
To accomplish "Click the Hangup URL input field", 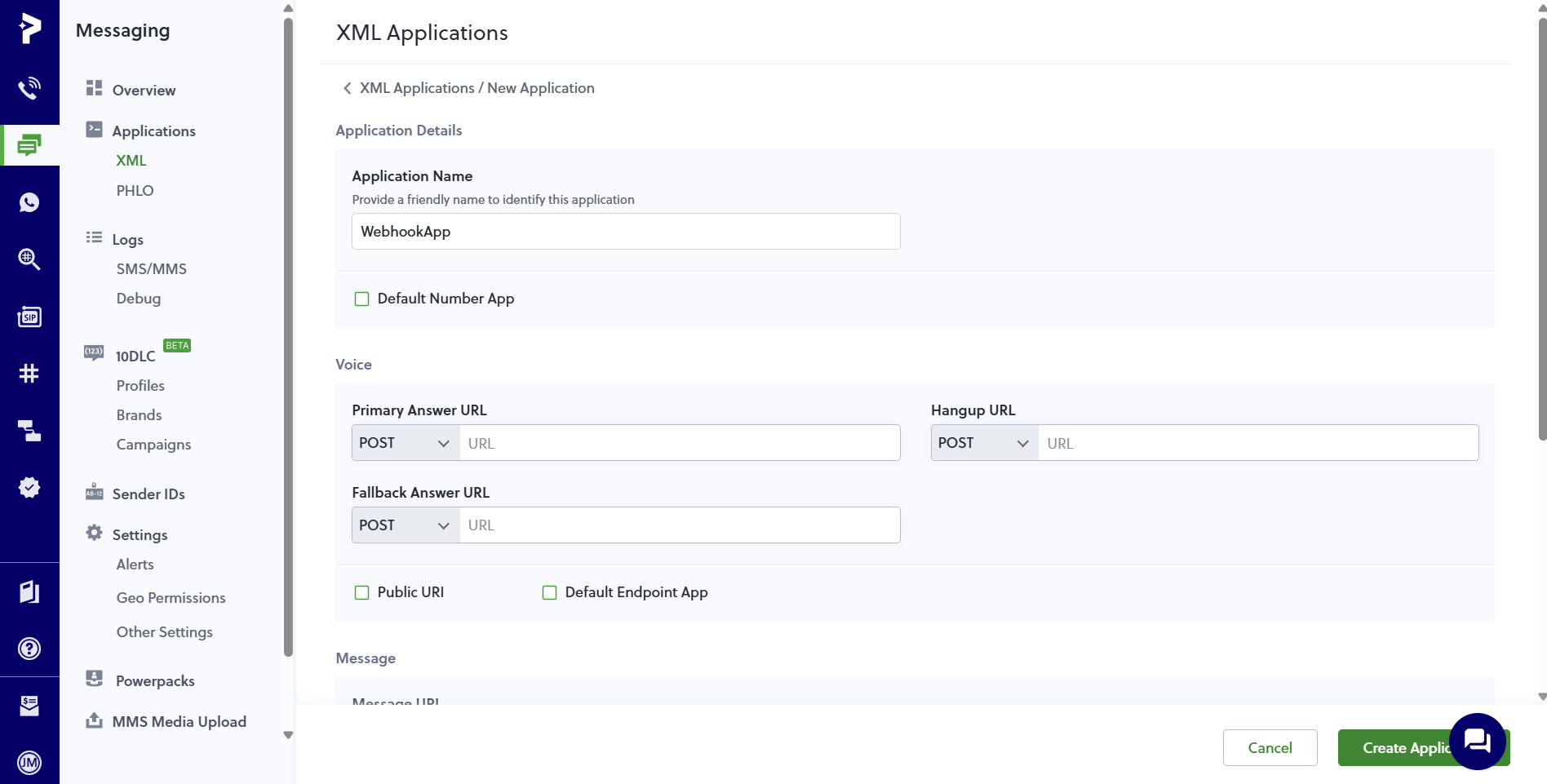I will [x=1258, y=443].
